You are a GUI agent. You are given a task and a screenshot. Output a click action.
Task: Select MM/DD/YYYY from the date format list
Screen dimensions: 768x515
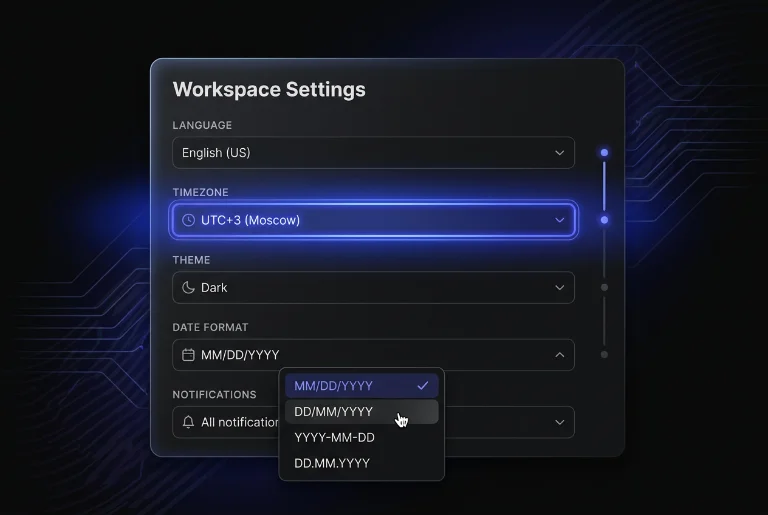[x=361, y=386]
